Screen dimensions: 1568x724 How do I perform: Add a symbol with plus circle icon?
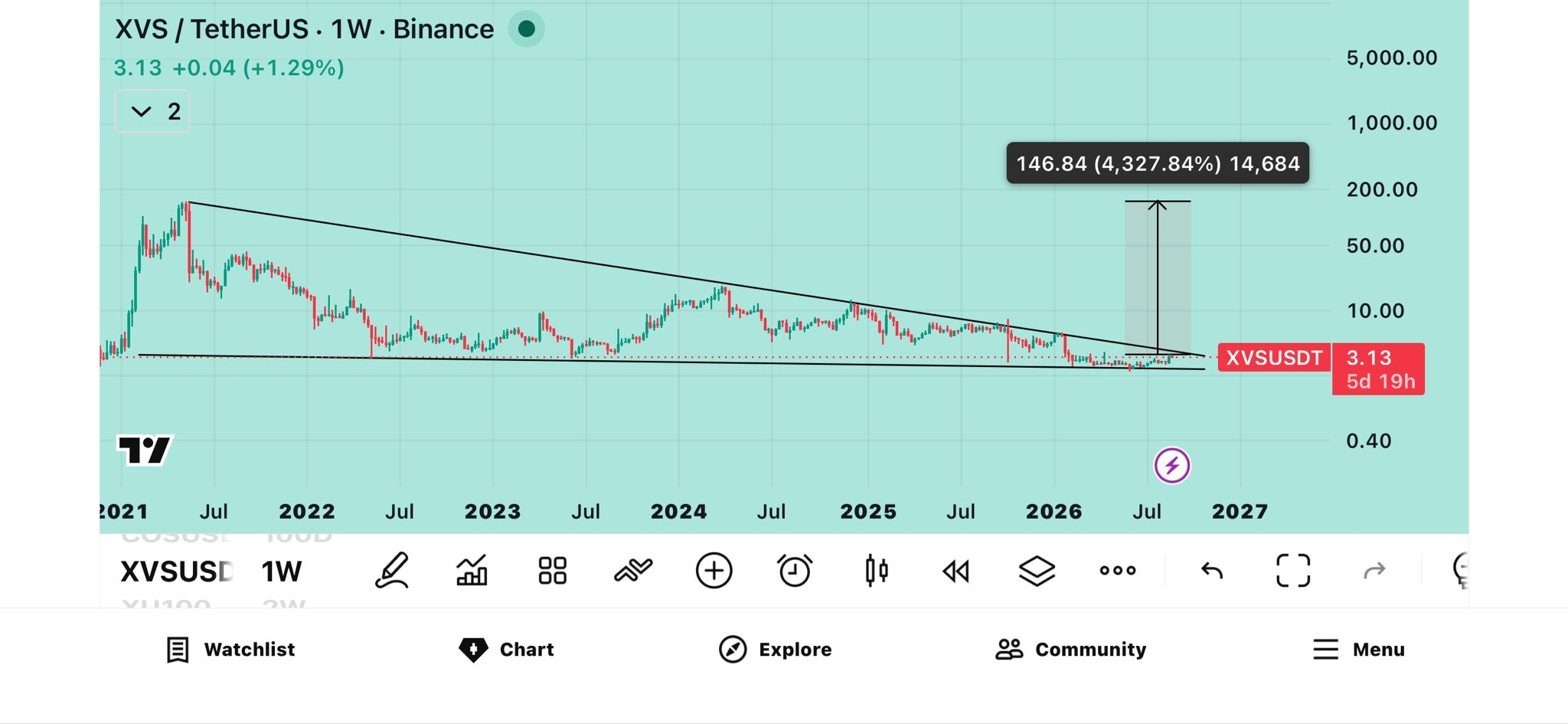[714, 571]
